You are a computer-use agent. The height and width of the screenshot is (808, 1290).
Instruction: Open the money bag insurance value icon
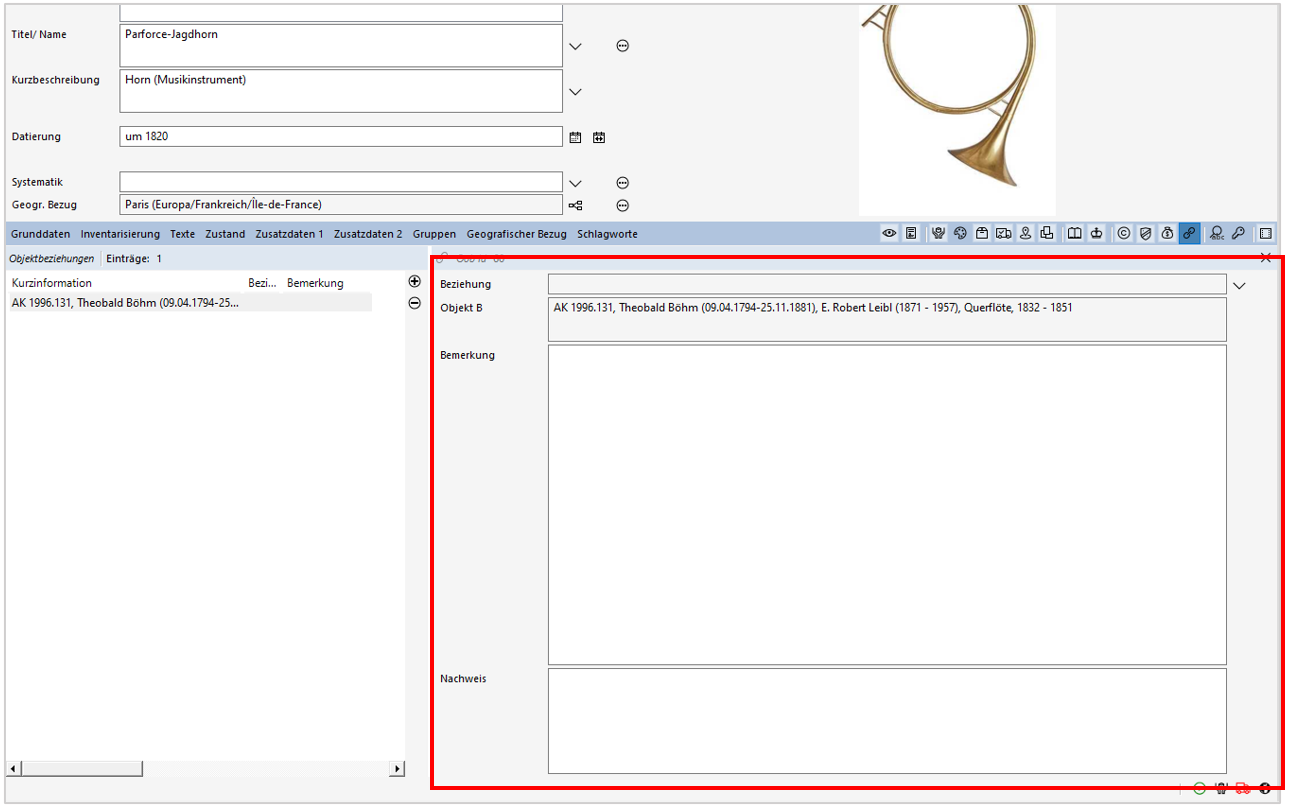click(1168, 233)
